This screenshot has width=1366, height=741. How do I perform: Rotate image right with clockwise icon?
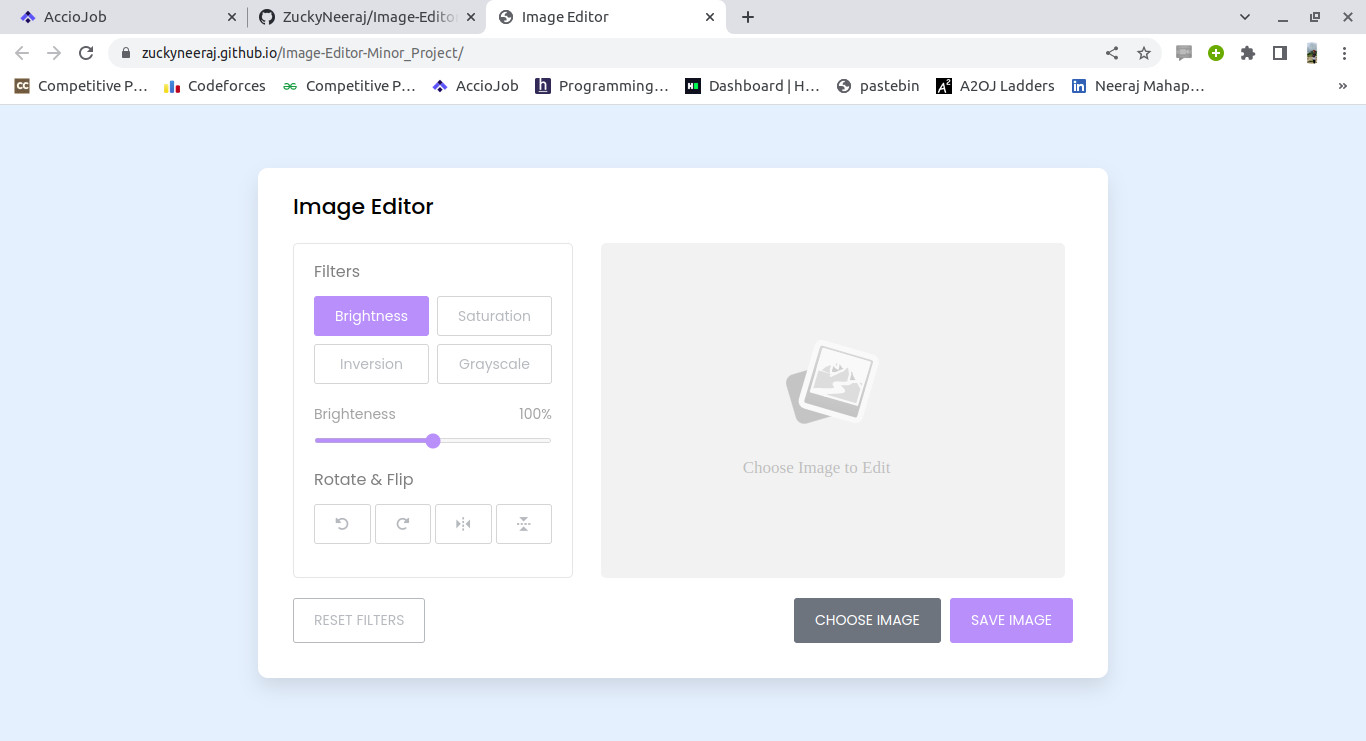pyautogui.click(x=403, y=524)
